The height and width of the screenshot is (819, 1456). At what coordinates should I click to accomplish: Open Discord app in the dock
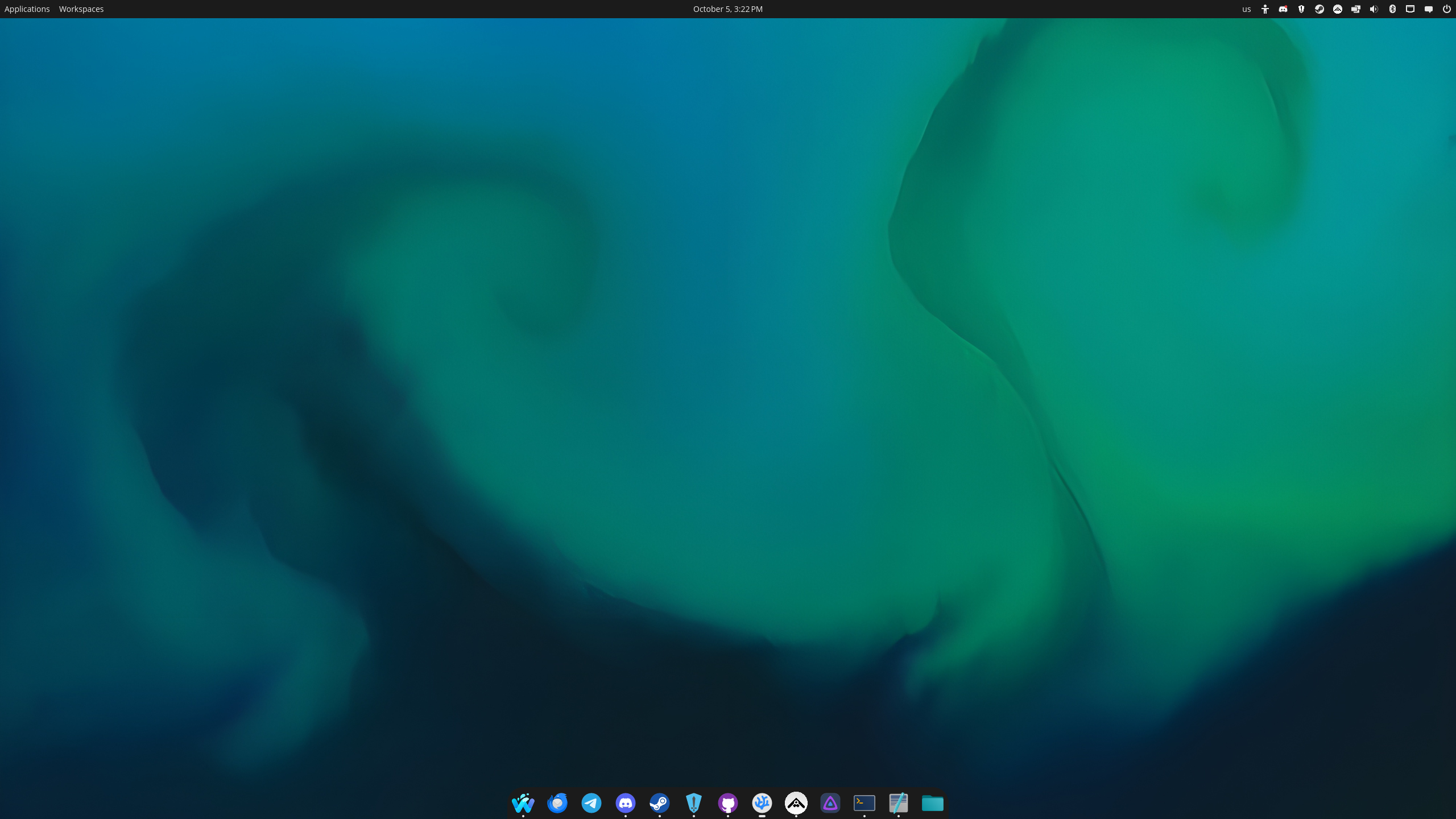pyautogui.click(x=626, y=803)
